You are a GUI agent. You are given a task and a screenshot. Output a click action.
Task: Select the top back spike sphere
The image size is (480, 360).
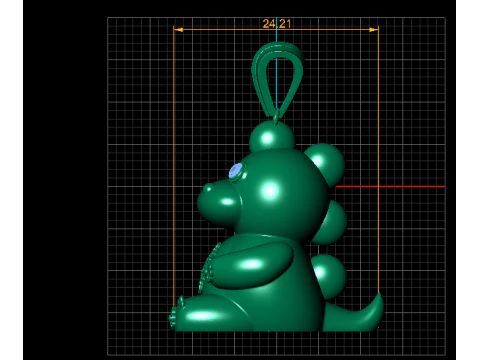[326, 164]
